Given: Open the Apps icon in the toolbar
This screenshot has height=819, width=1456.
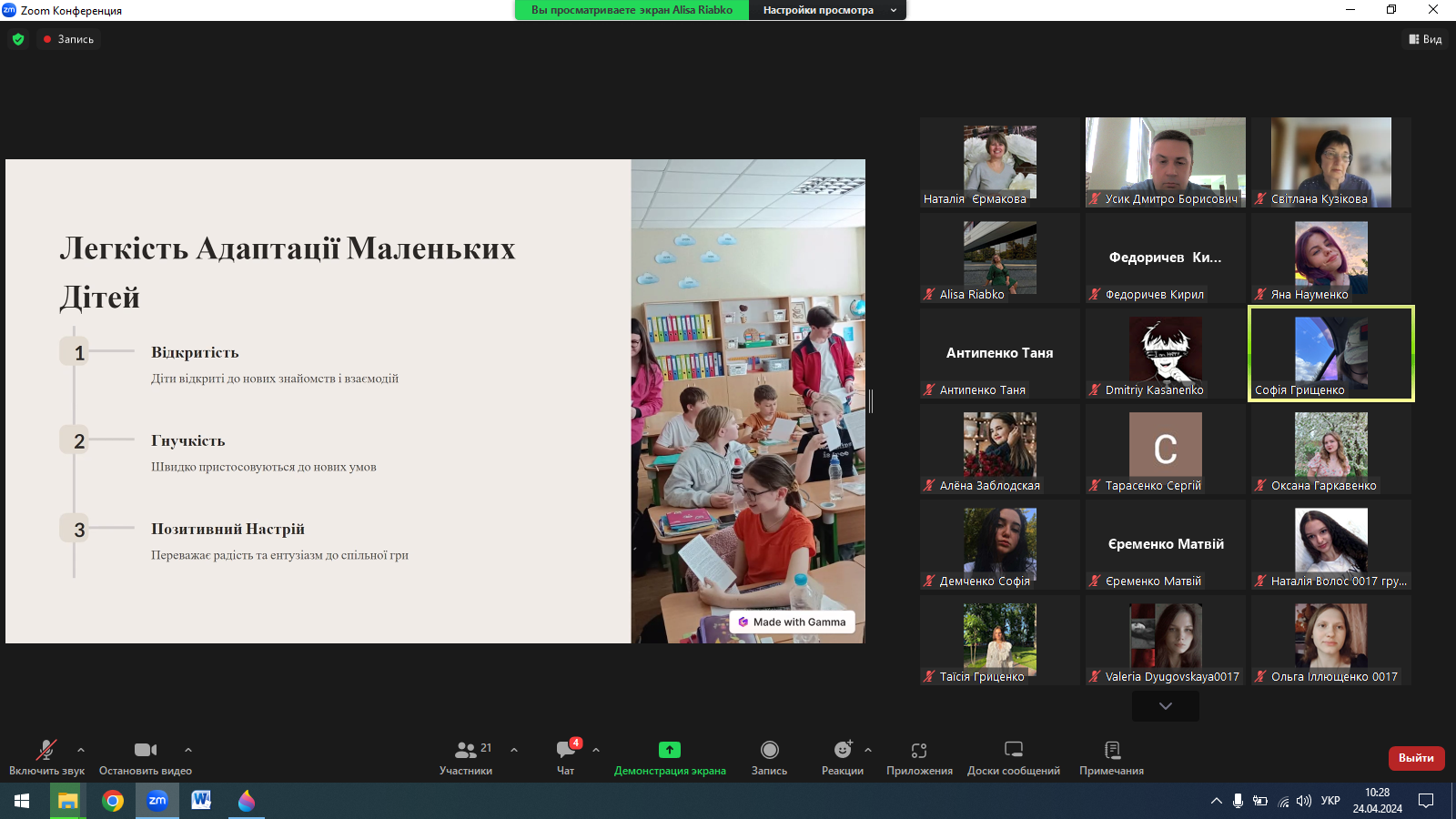Looking at the screenshot, I should pyautogui.click(x=919, y=750).
